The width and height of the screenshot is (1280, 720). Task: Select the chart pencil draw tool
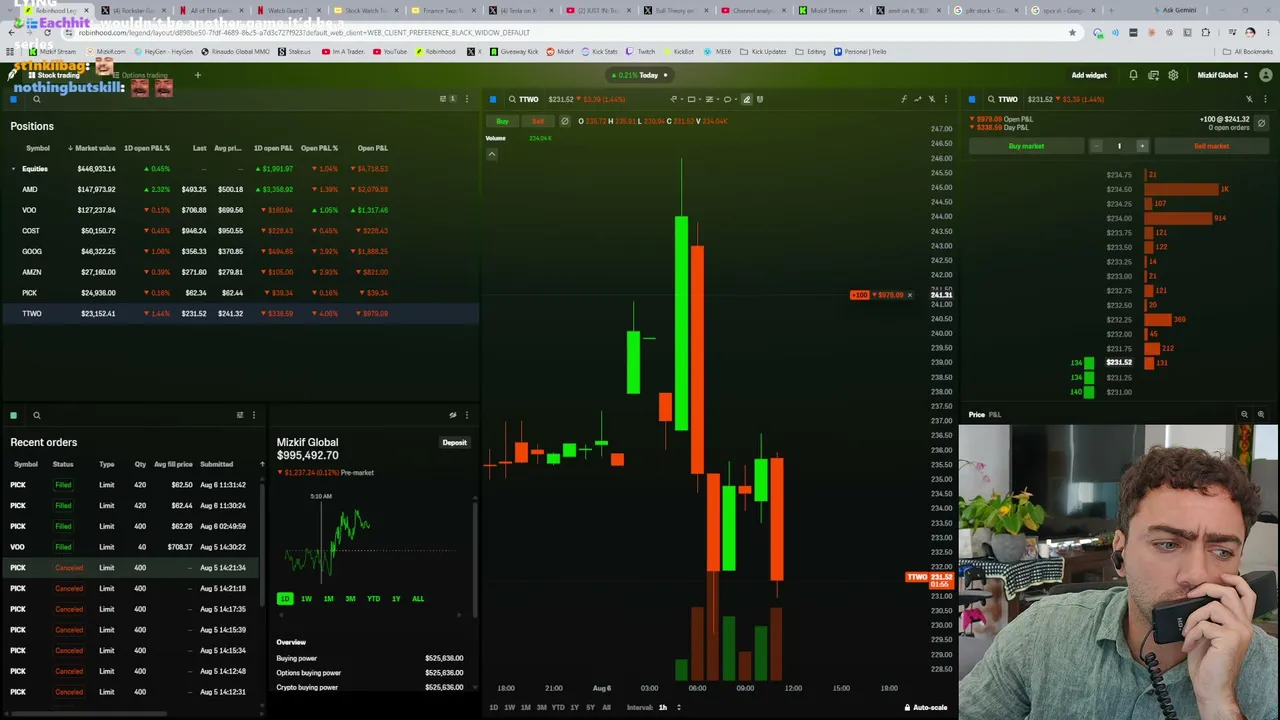point(746,99)
